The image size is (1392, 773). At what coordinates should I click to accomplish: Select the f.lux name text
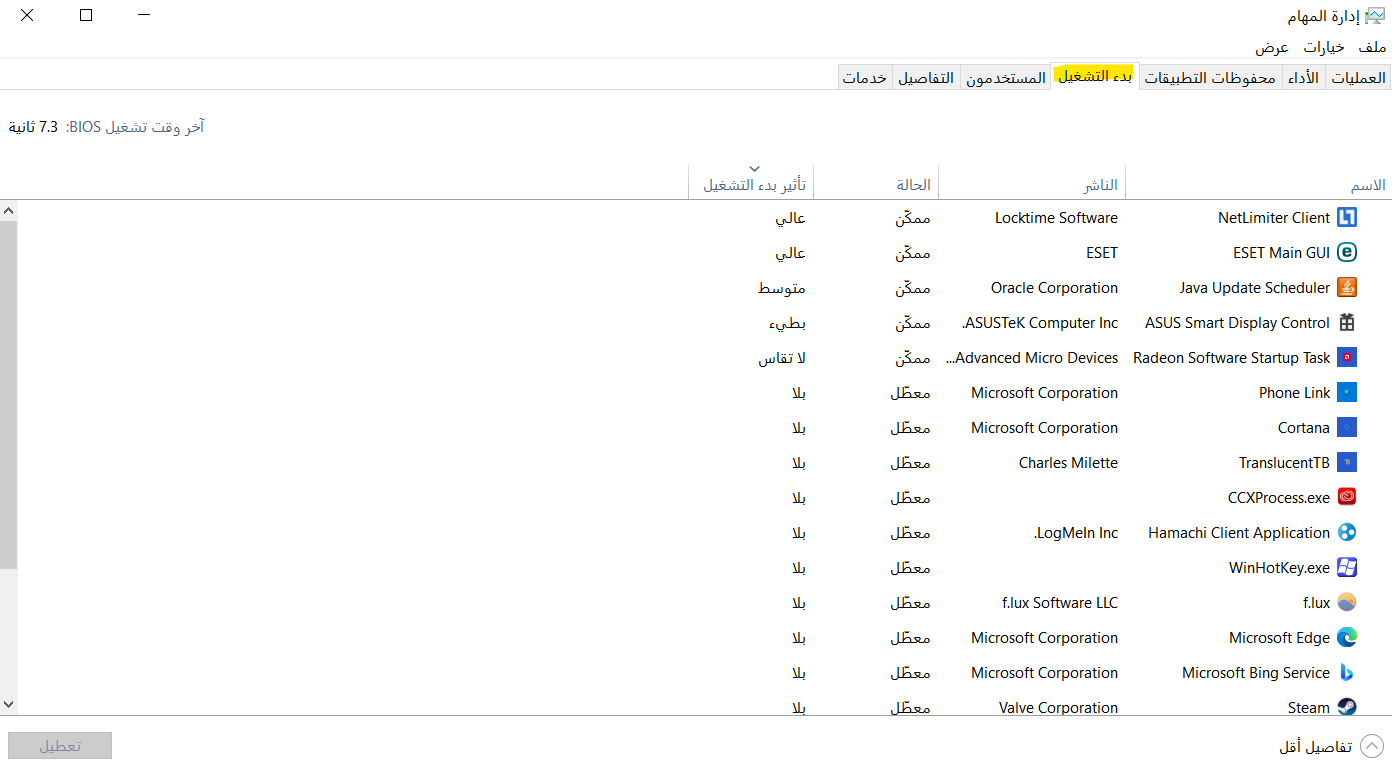pos(1317,603)
